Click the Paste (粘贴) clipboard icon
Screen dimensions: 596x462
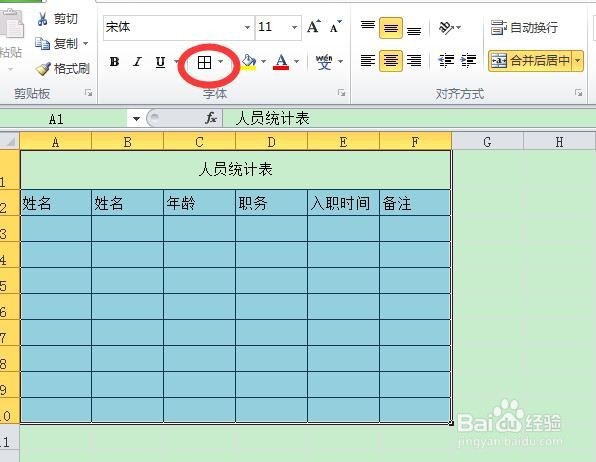[x=11, y=25]
